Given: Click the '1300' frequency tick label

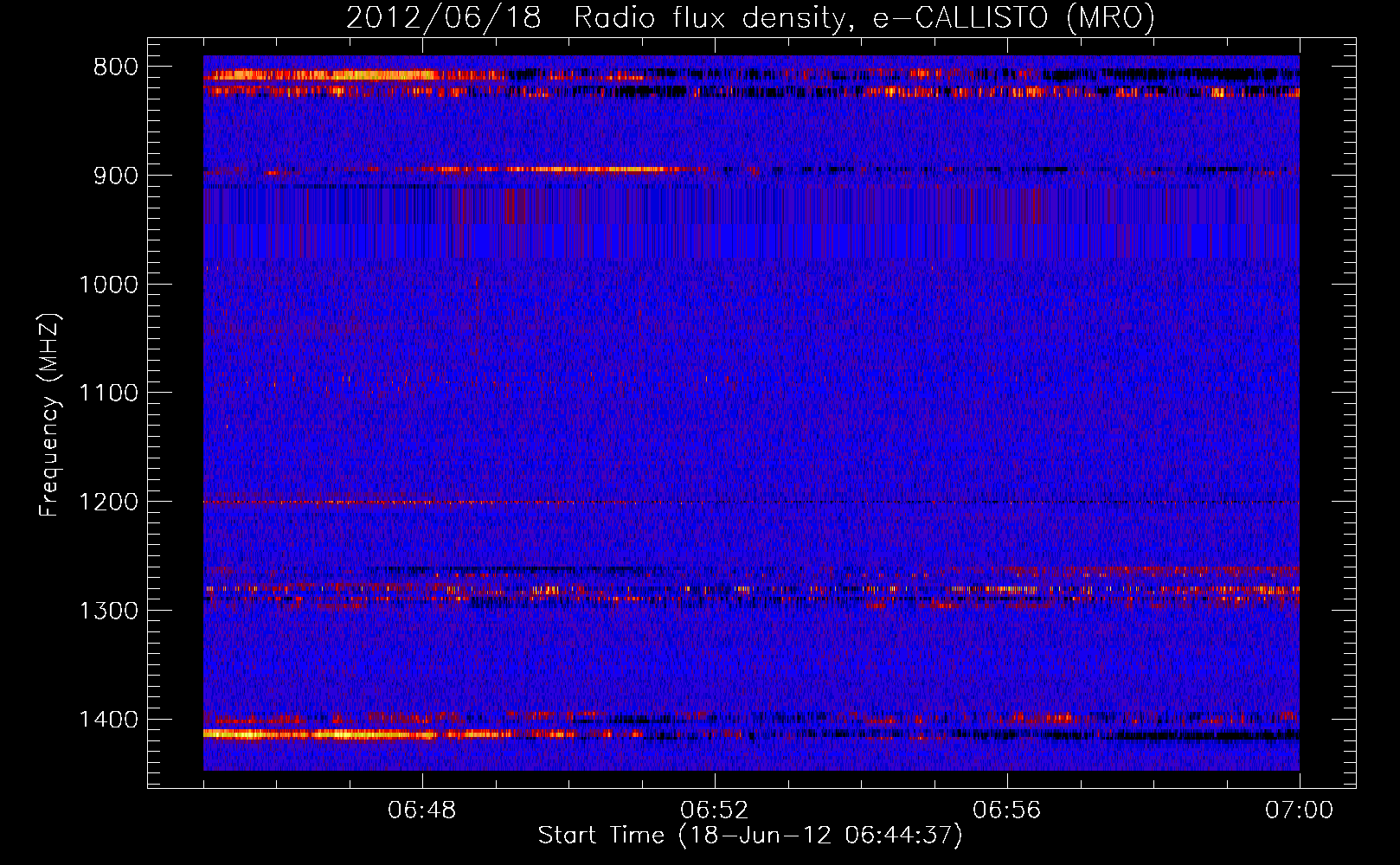Looking at the screenshot, I should point(109,612).
